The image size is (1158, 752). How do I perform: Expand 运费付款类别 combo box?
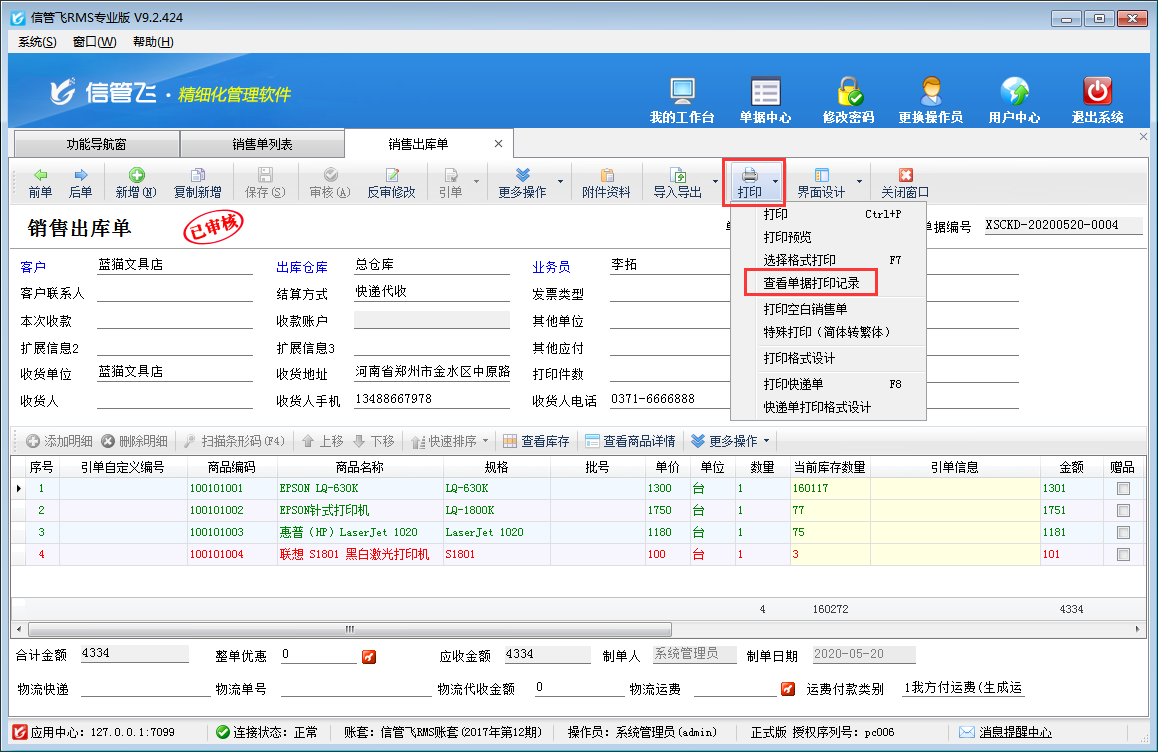963,688
